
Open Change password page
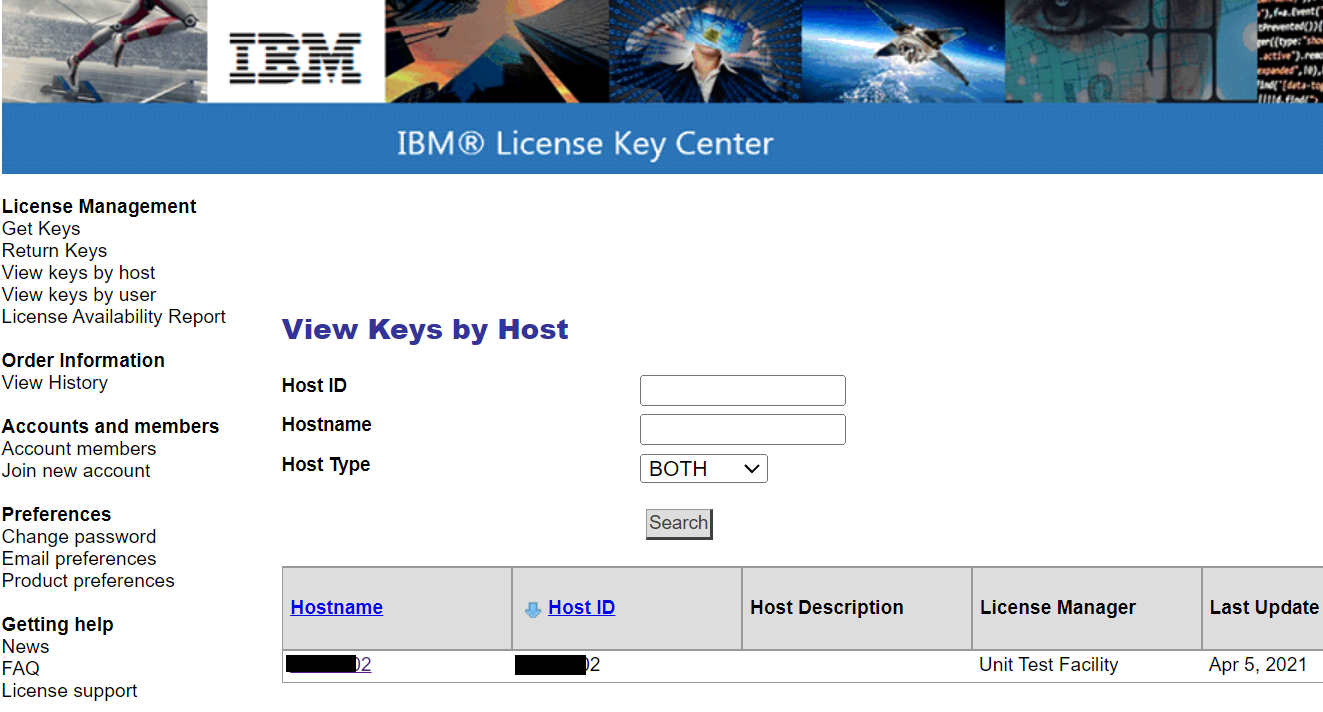(x=79, y=537)
